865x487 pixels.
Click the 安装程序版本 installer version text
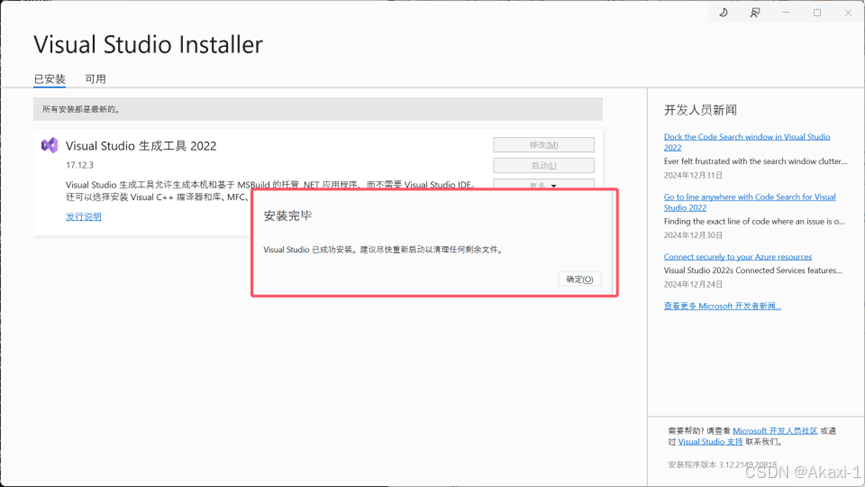(722, 465)
